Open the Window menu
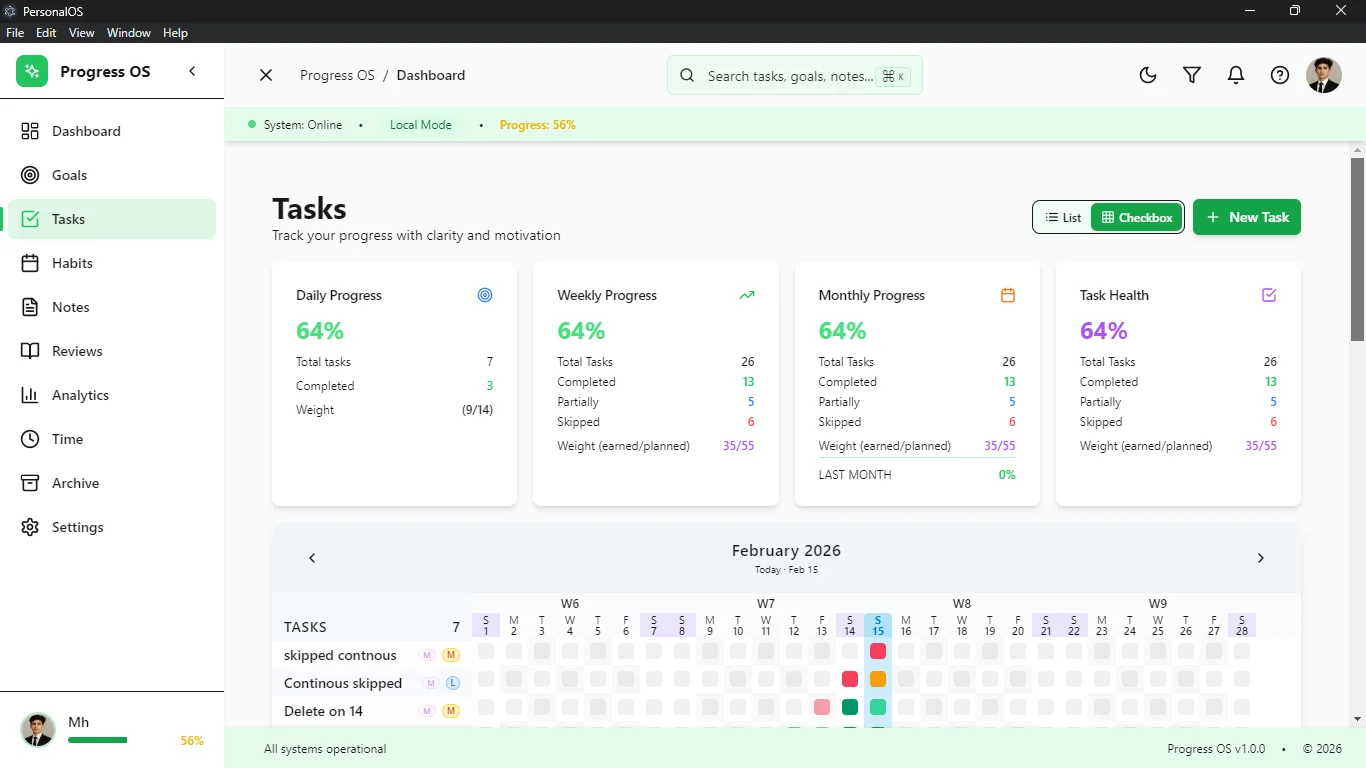 (x=129, y=33)
